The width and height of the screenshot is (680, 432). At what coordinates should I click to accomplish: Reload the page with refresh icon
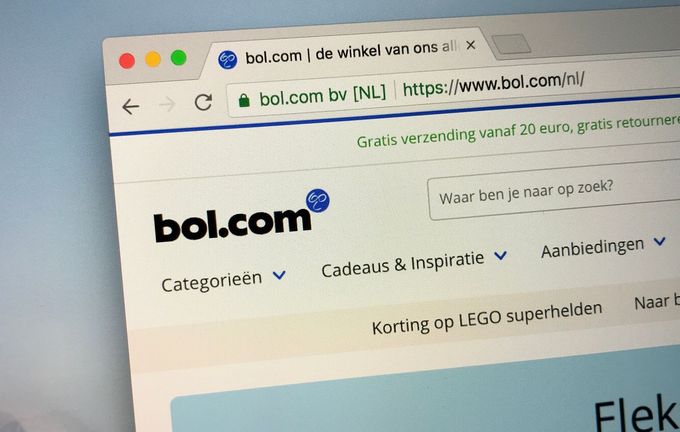pos(203,102)
